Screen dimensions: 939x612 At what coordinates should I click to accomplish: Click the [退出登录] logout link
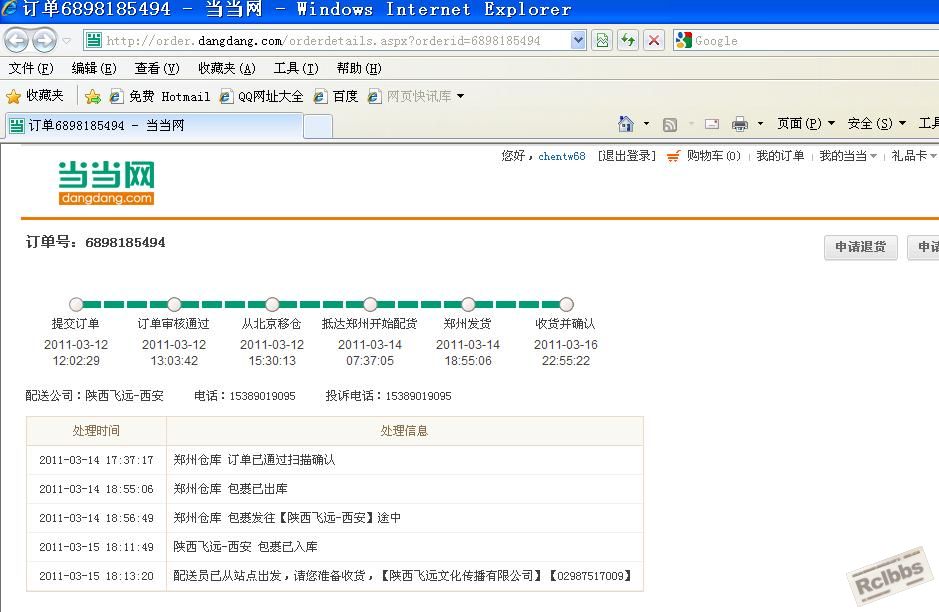coord(626,156)
